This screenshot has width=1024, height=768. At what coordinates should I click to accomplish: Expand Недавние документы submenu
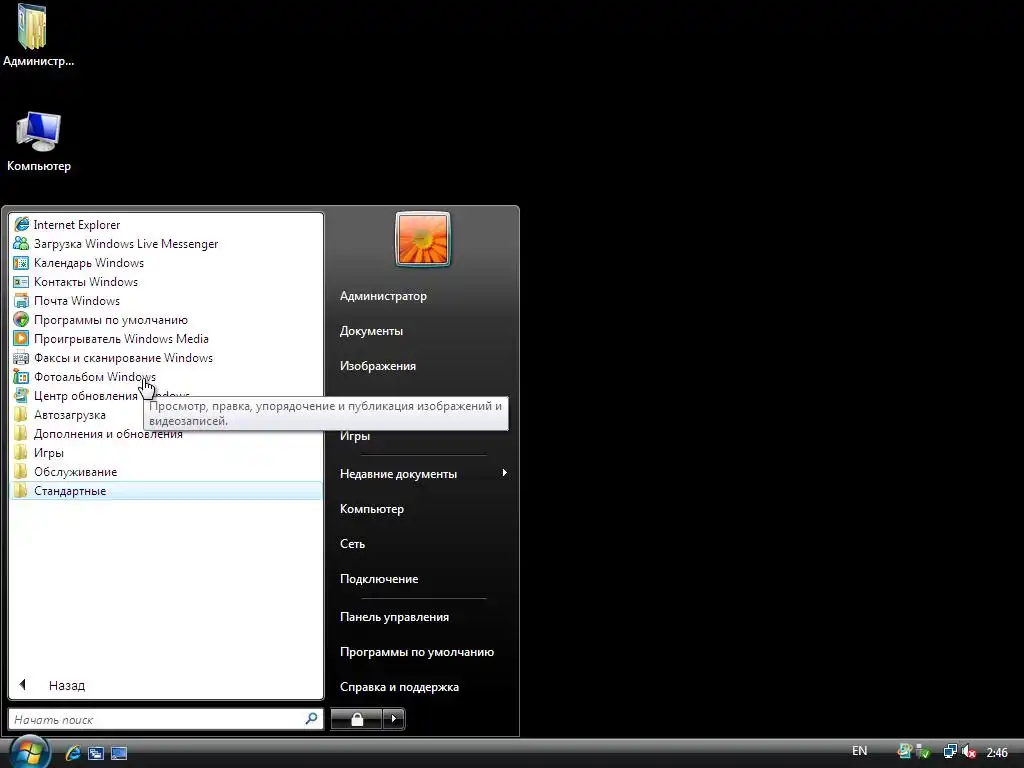click(423, 473)
